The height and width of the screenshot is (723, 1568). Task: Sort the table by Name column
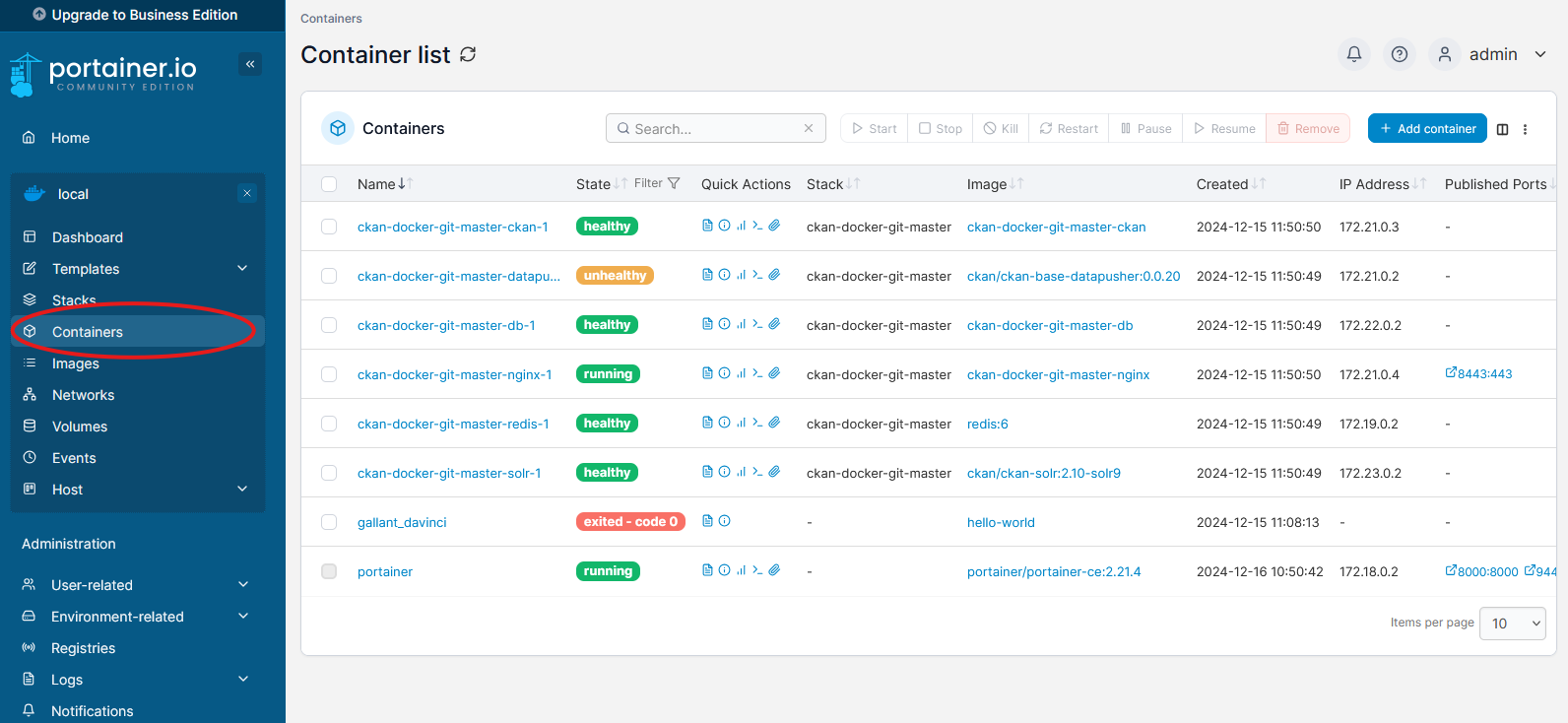coord(385,184)
